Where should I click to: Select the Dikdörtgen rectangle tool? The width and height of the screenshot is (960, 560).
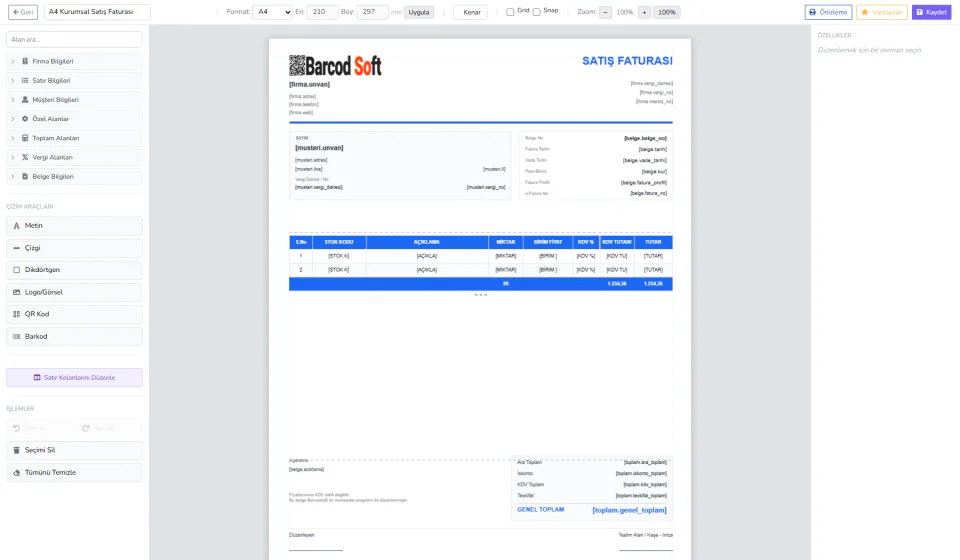tap(74, 270)
